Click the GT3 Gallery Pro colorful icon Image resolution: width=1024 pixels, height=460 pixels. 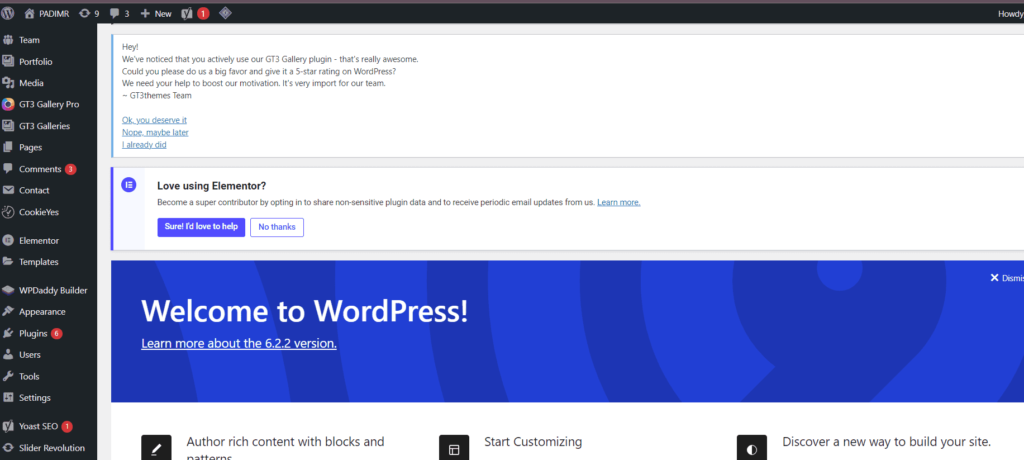coord(8,105)
